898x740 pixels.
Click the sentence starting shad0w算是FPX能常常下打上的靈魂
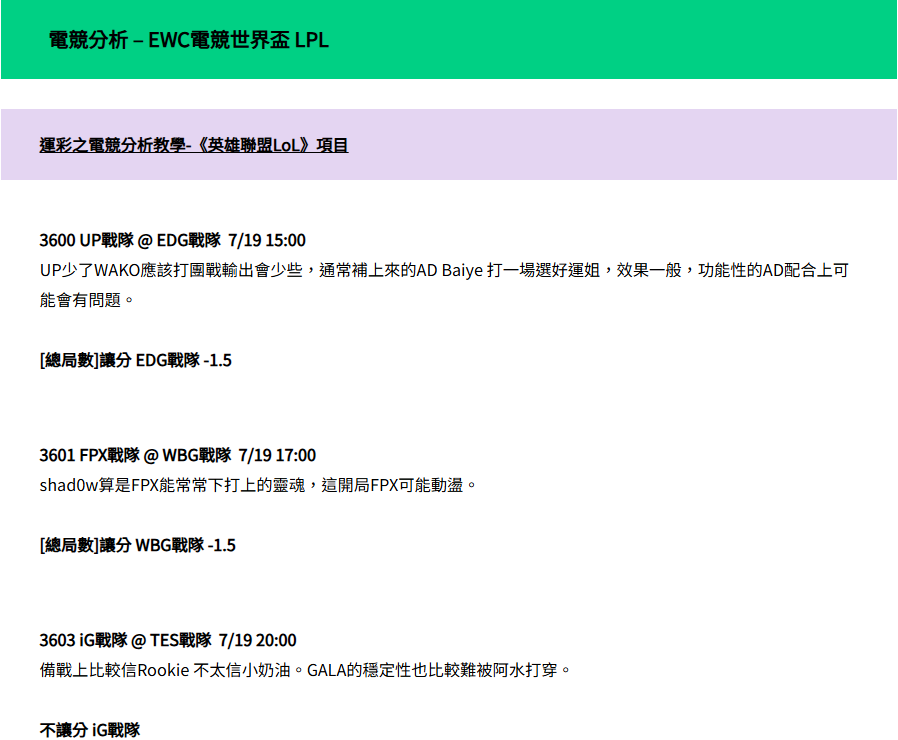(x=258, y=485)
